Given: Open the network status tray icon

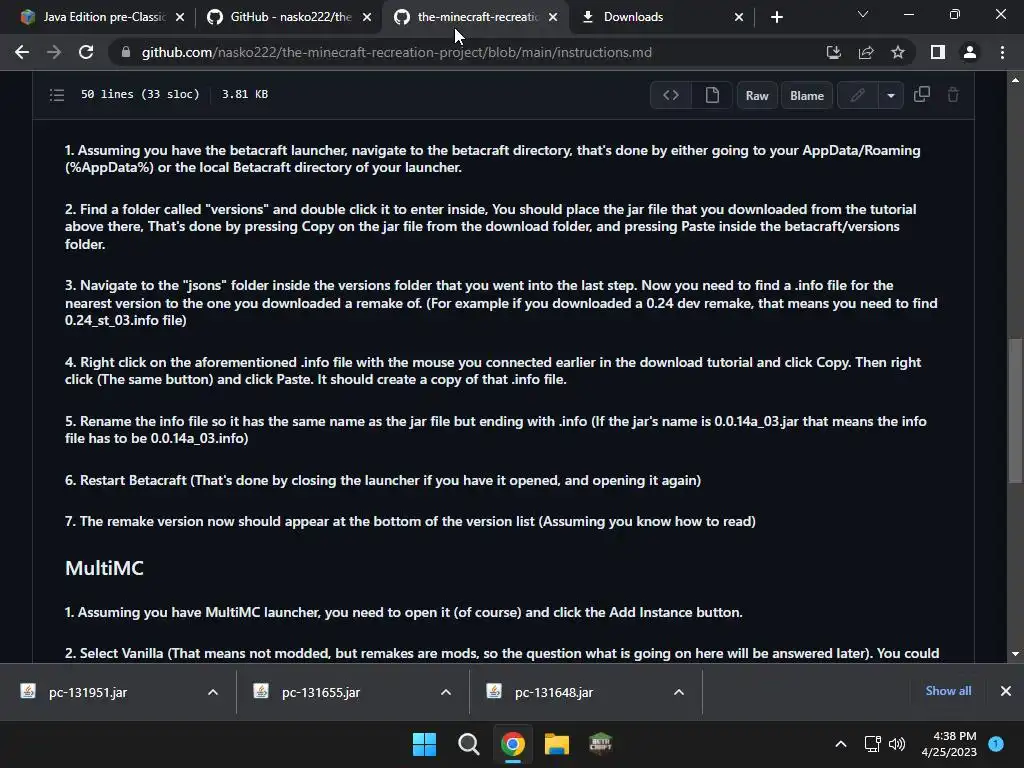Looking at the screenshot, I should (872, 744).
